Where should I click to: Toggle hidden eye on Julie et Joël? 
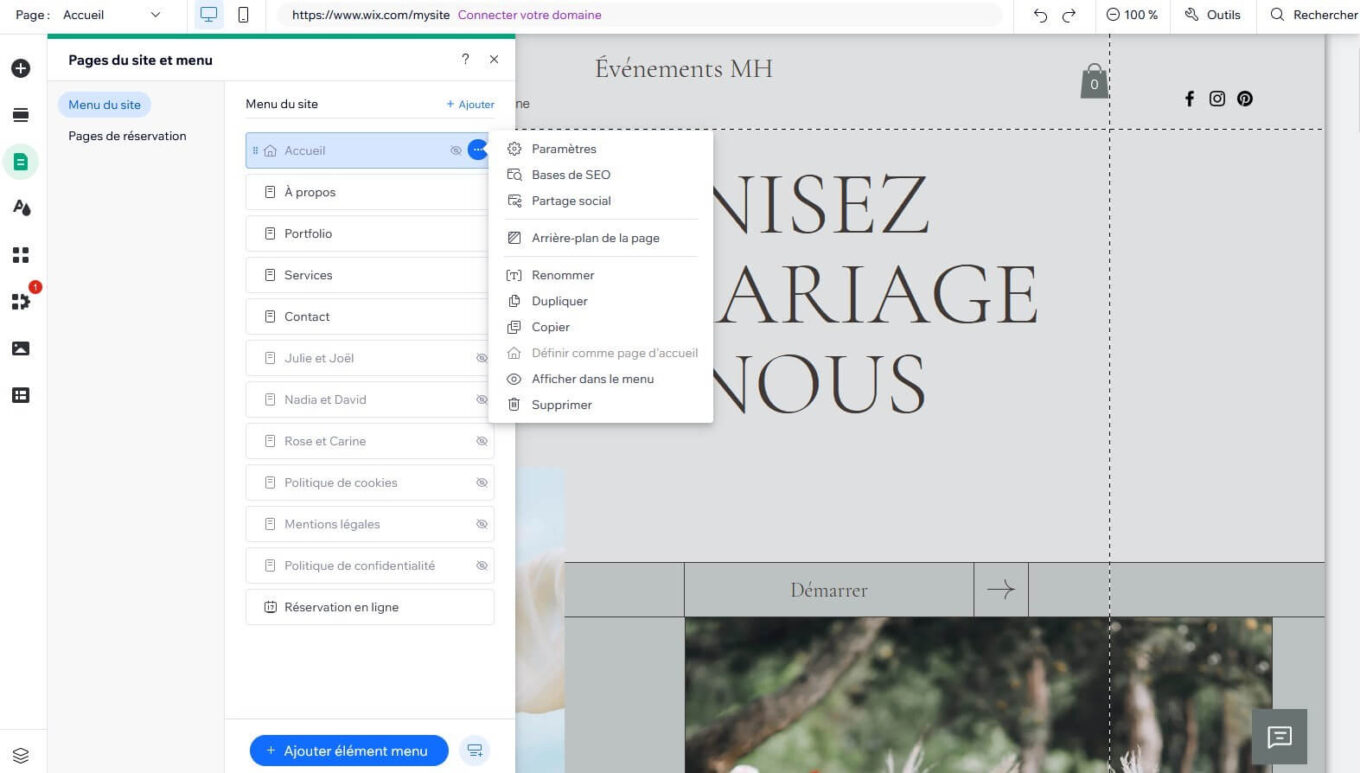(482, 358)
